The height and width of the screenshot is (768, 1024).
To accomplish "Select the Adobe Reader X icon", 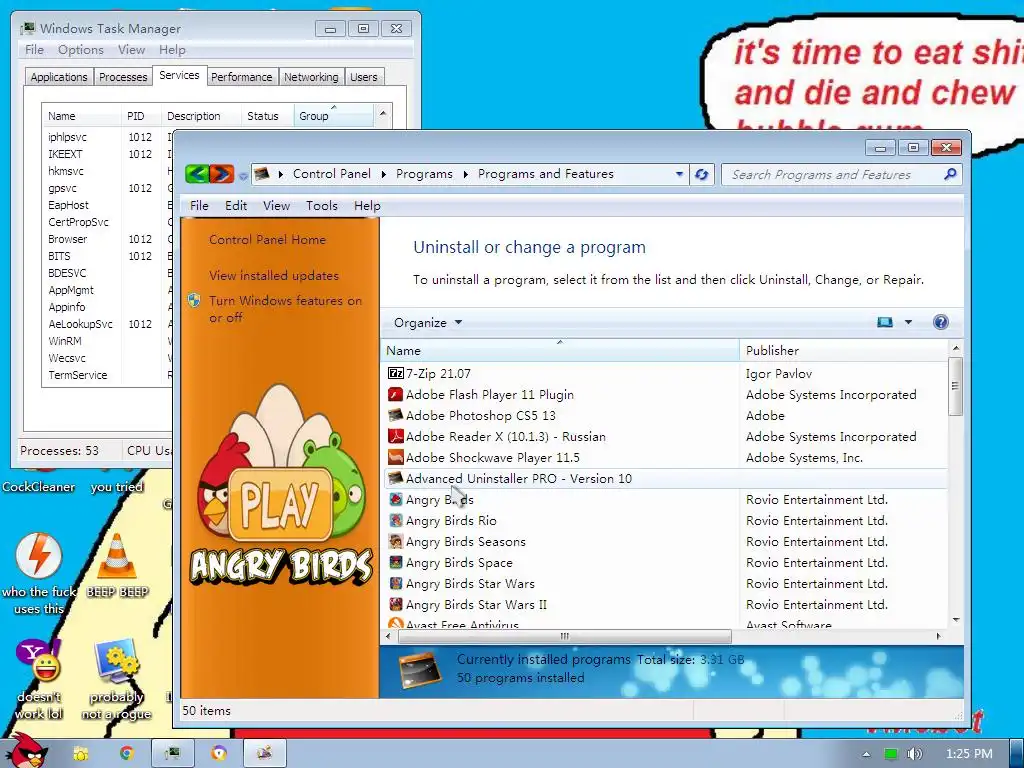I will point(395,436).
